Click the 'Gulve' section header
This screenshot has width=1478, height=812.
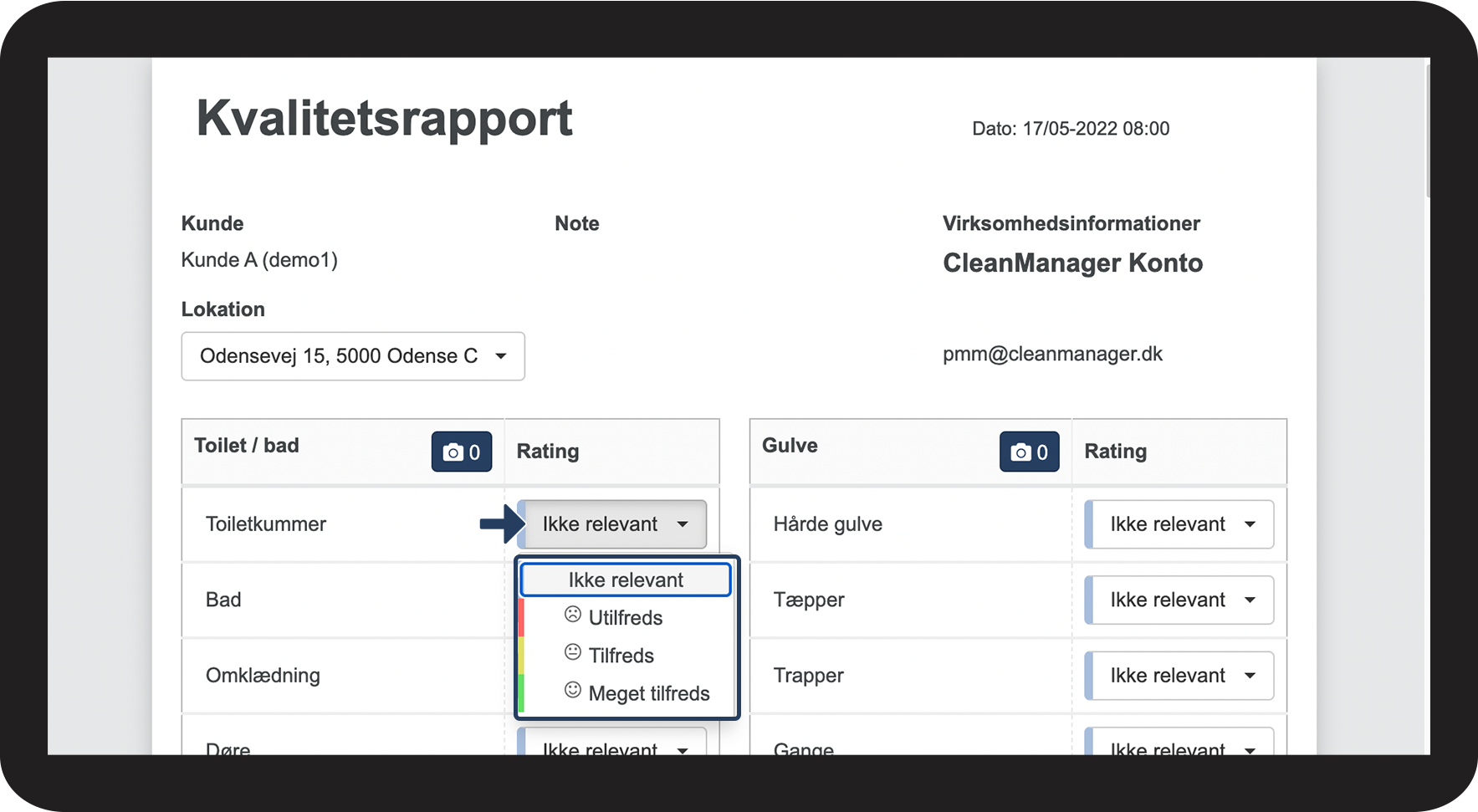point(790,446)
